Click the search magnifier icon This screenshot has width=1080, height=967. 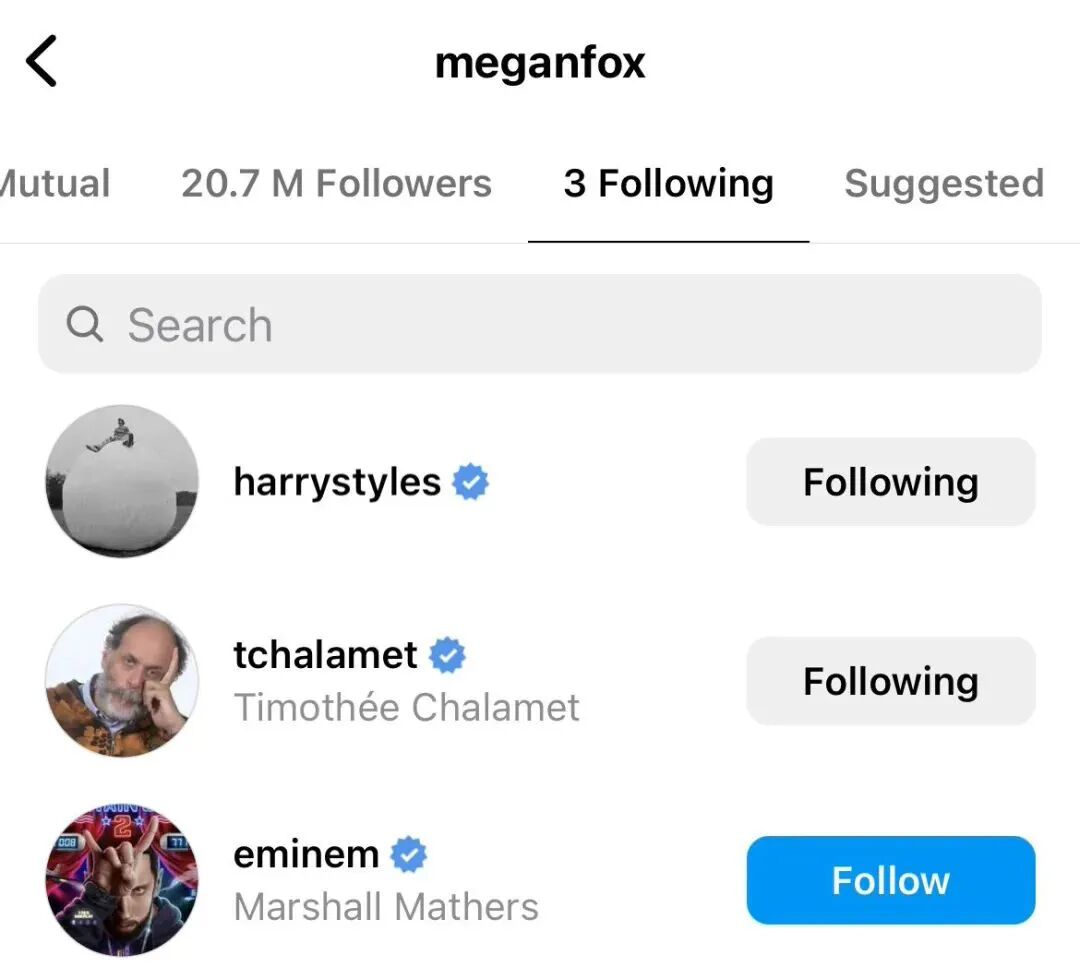coord(84,324)
